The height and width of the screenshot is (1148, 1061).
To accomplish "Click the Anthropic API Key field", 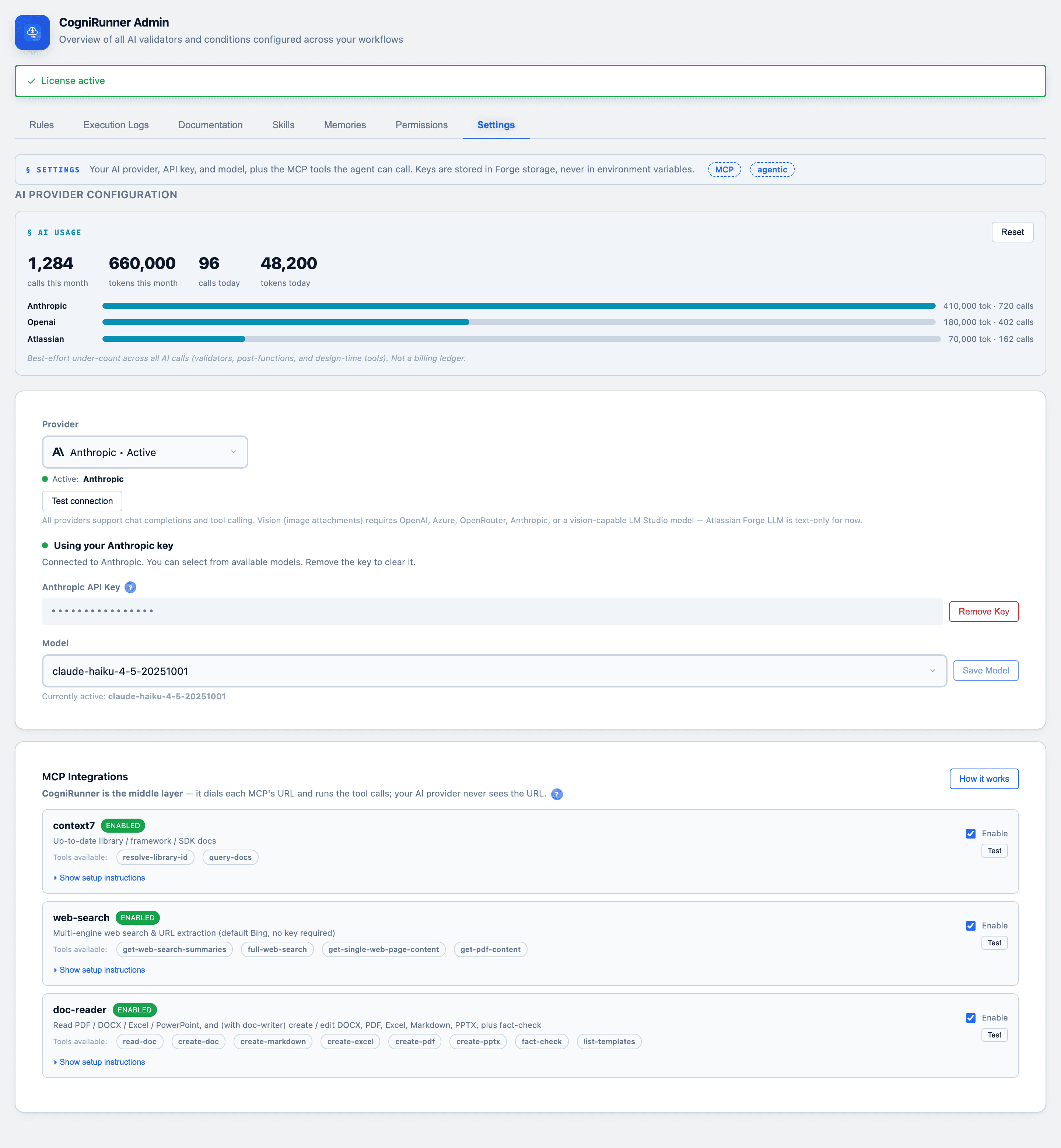I will tap(492, 611).
